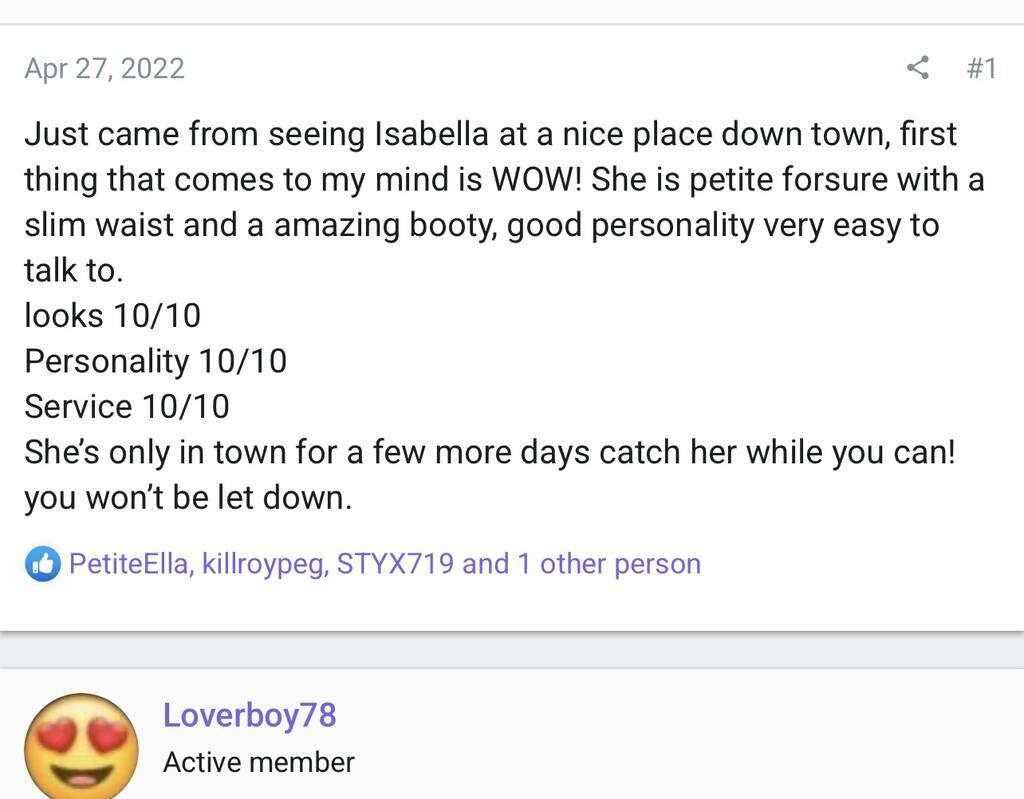Click the "you won't be let down." line
The height and width of the screenshot is (799, 1024).
(188, 498)
